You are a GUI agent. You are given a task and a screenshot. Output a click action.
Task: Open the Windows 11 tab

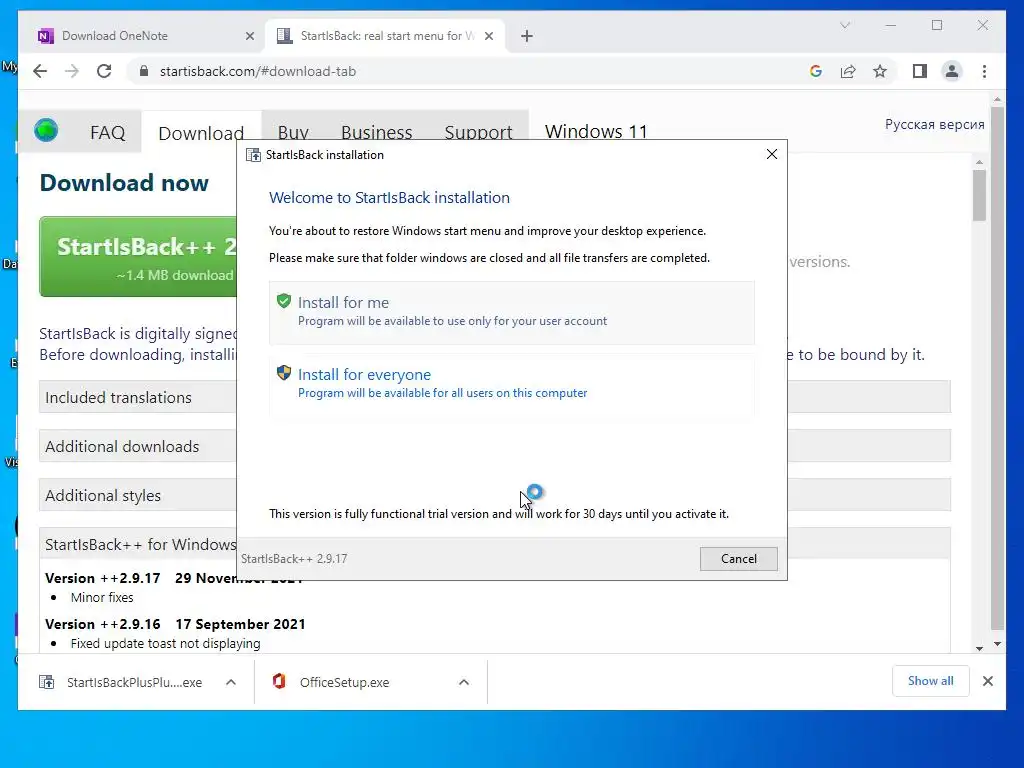click(596, 131)
